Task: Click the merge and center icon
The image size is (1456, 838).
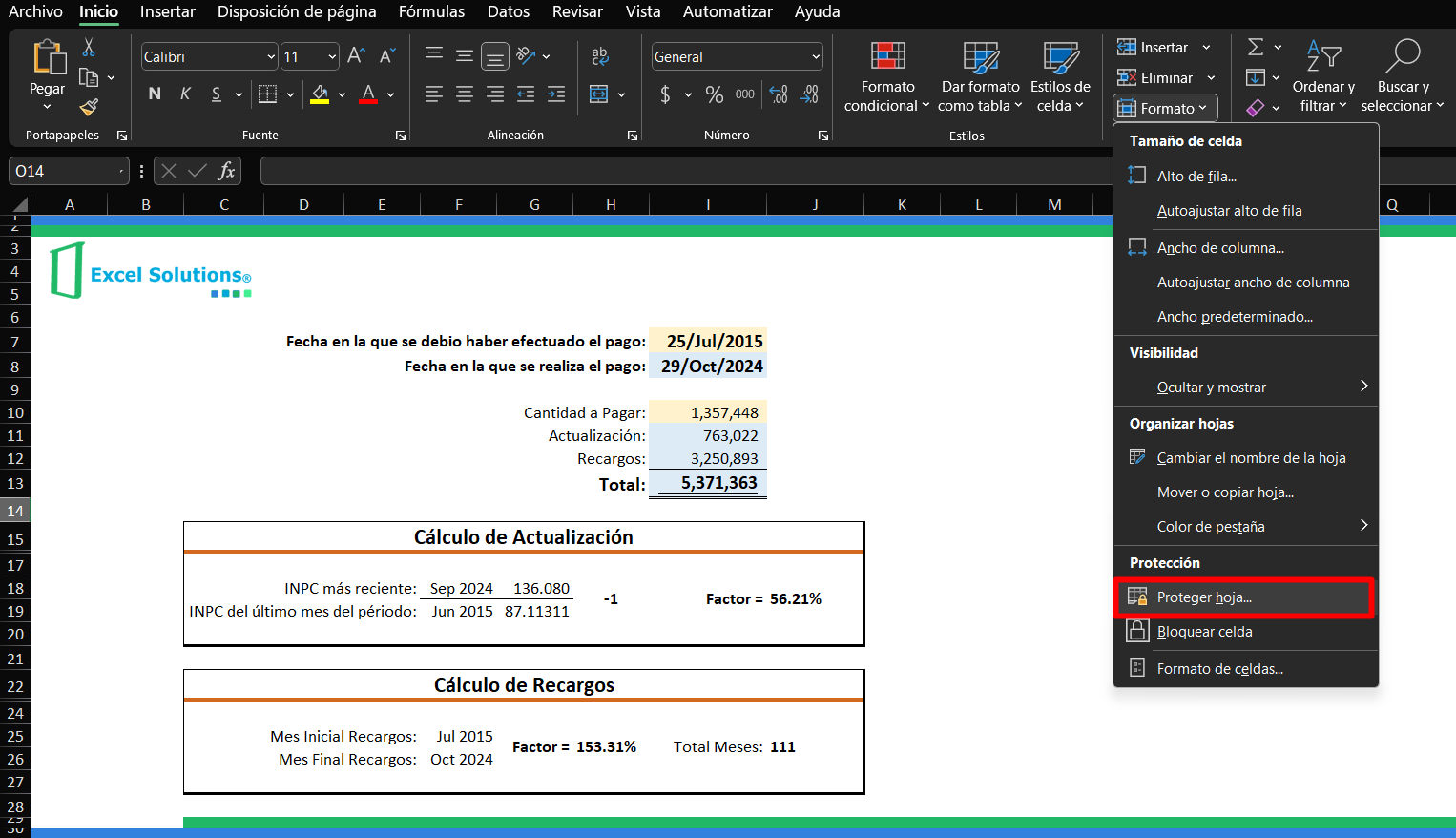Action: click(x=599, y=94)
